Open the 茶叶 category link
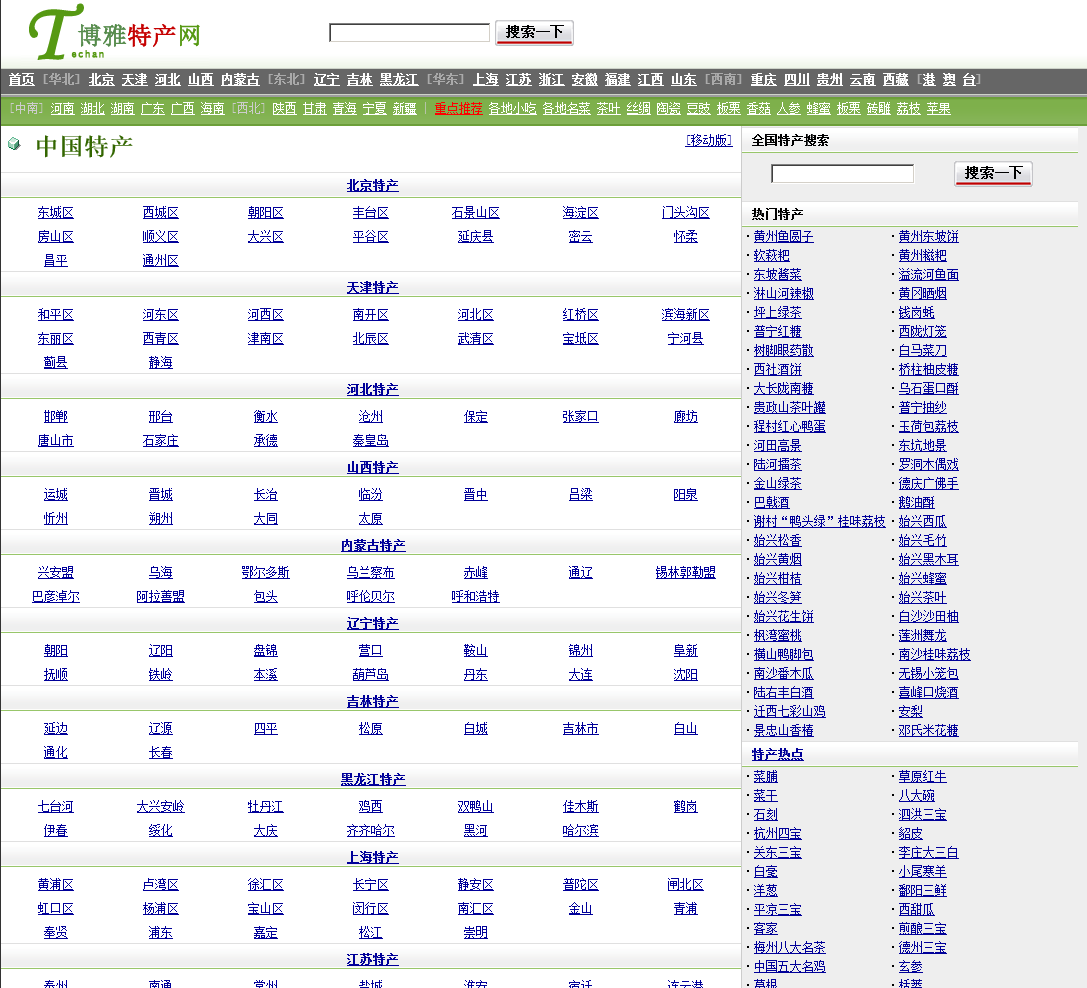The width and height of the screenshot is (1087, 988). pyautogui.click(x=608, y=109)
